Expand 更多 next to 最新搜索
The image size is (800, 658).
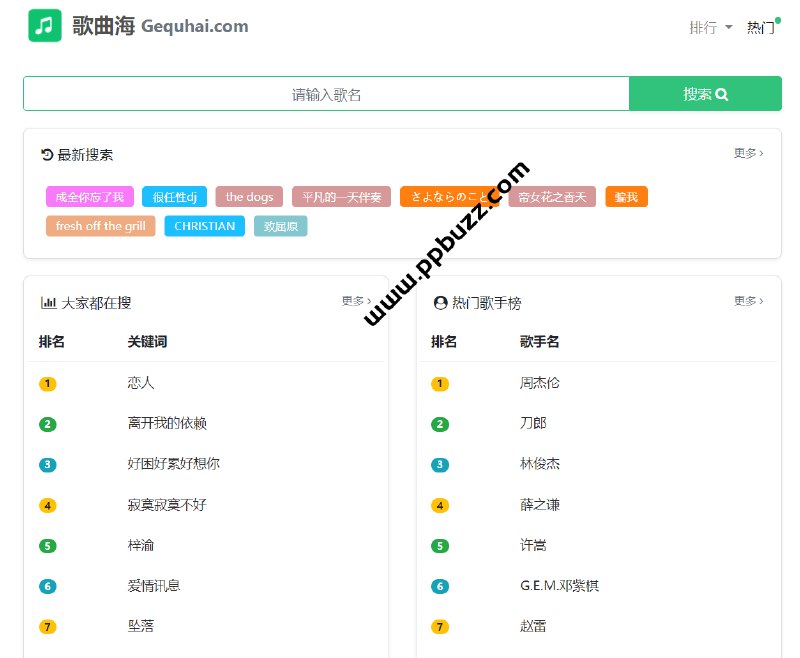point(747,153)
